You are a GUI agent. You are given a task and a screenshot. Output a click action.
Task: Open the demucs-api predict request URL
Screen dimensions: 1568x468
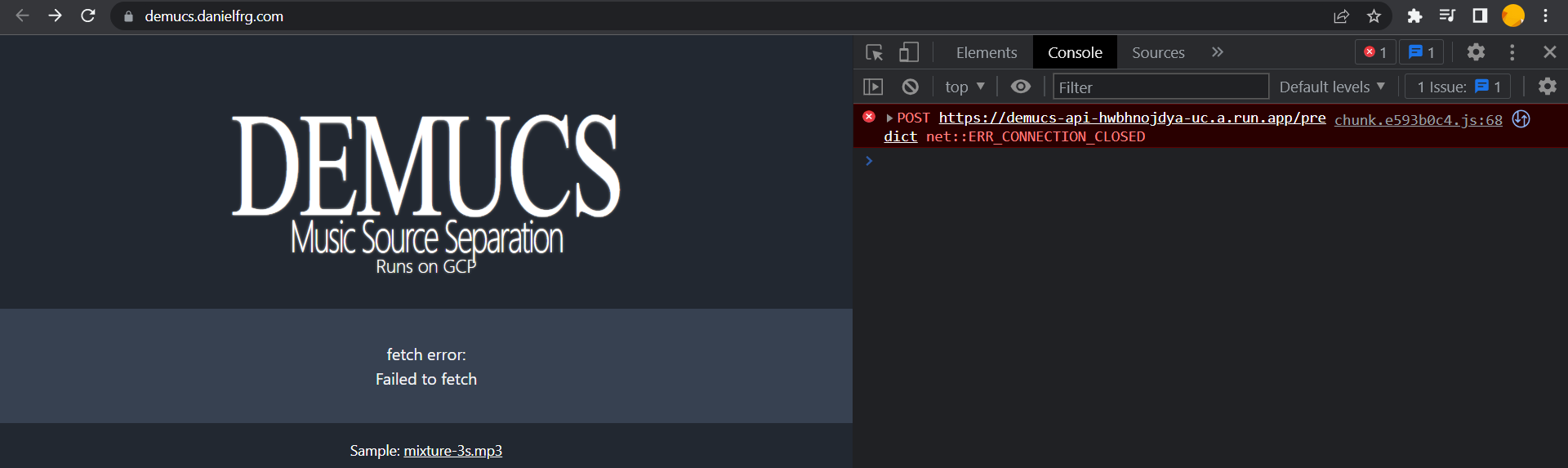click(1132, 118)
